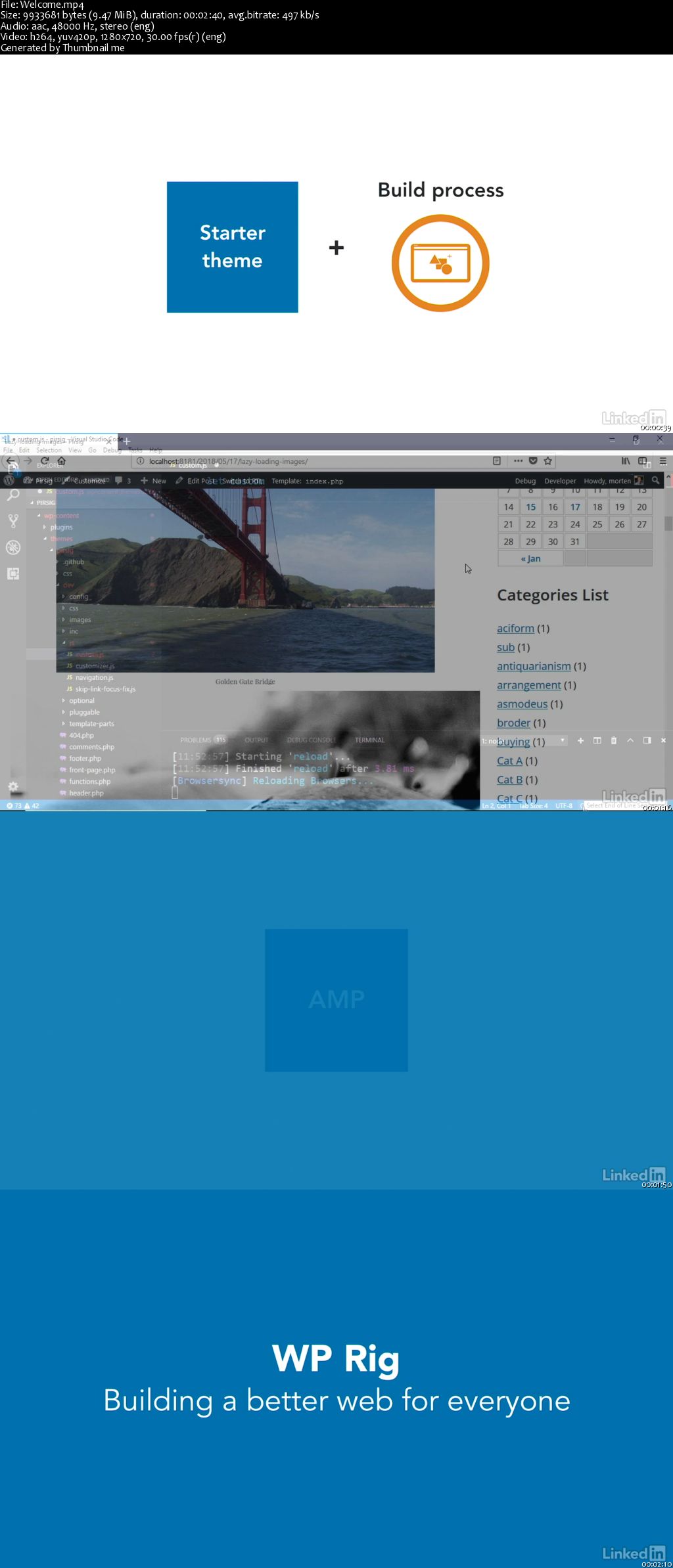Click the warnings count 42 in status bar
Viewport: 673px width, 1568px height.
pos(32,805)
